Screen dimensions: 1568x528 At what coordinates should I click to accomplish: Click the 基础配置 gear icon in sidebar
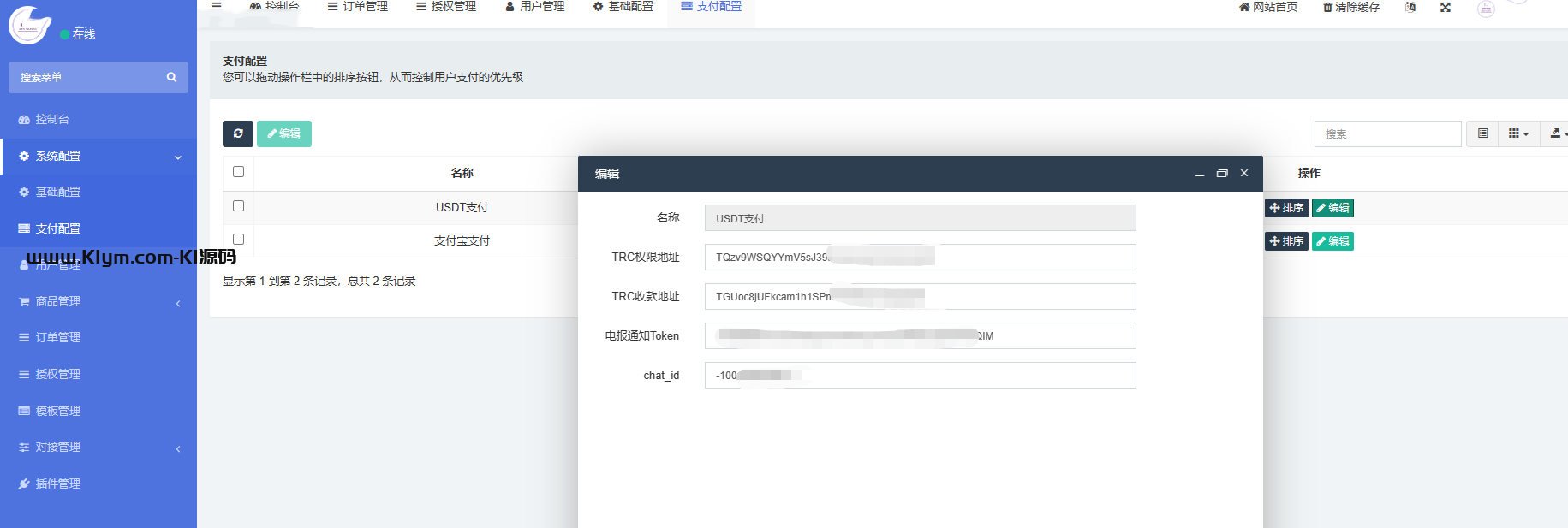(24, 192)
